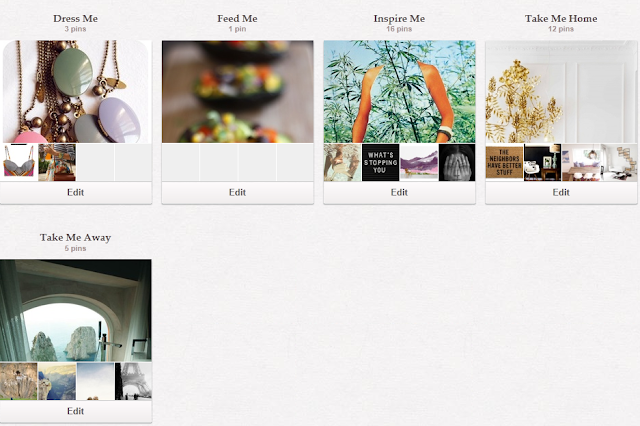Open the blurred food bowls cover image
Viewport: 640px width, 426px height.
238,91
